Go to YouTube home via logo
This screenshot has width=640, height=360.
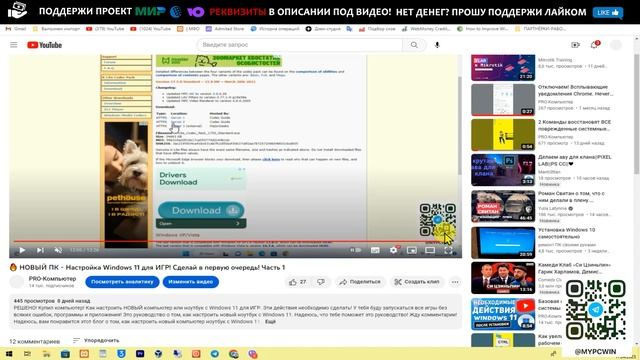click(x=44, y=45)
